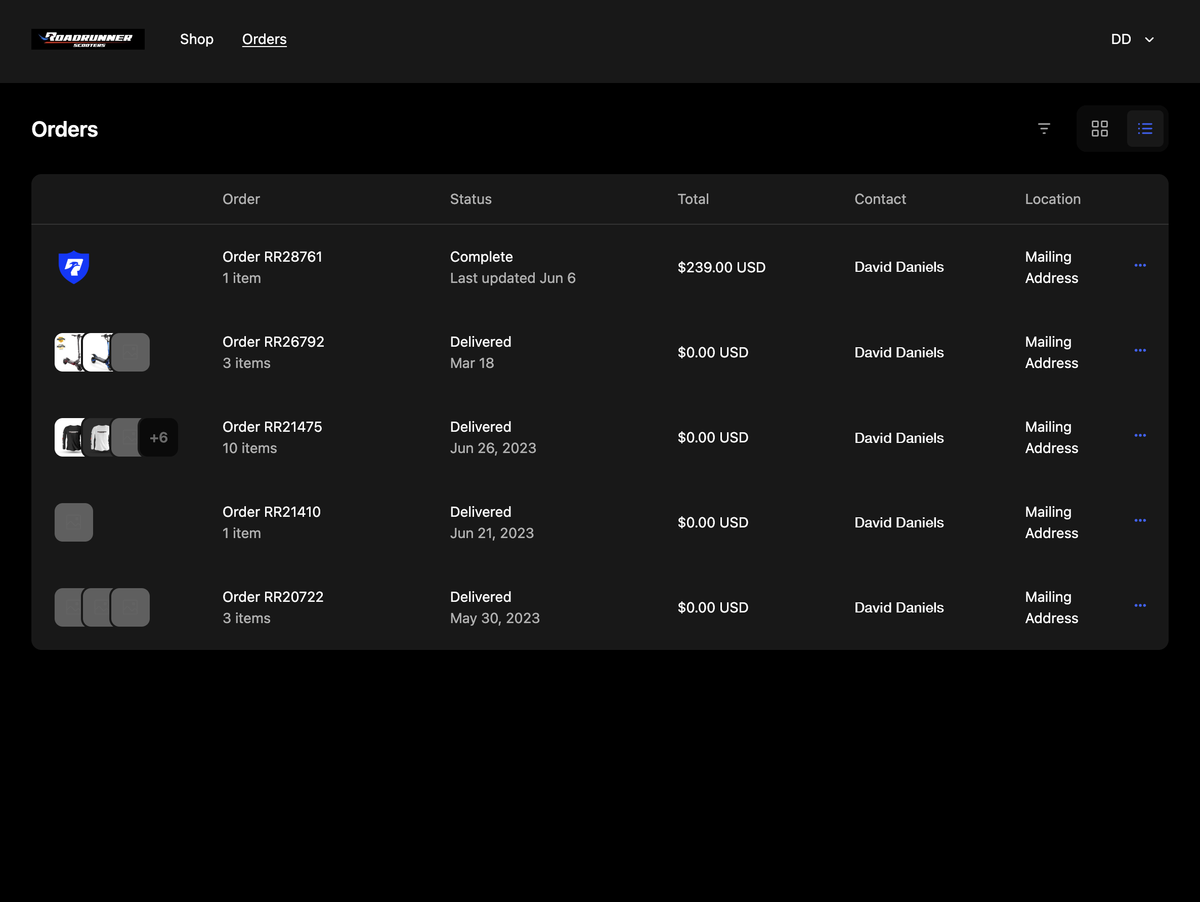Click the gray placeholder thumbnail for RR21410
This screenshot has width=1200, height=902.
(74, 522)
